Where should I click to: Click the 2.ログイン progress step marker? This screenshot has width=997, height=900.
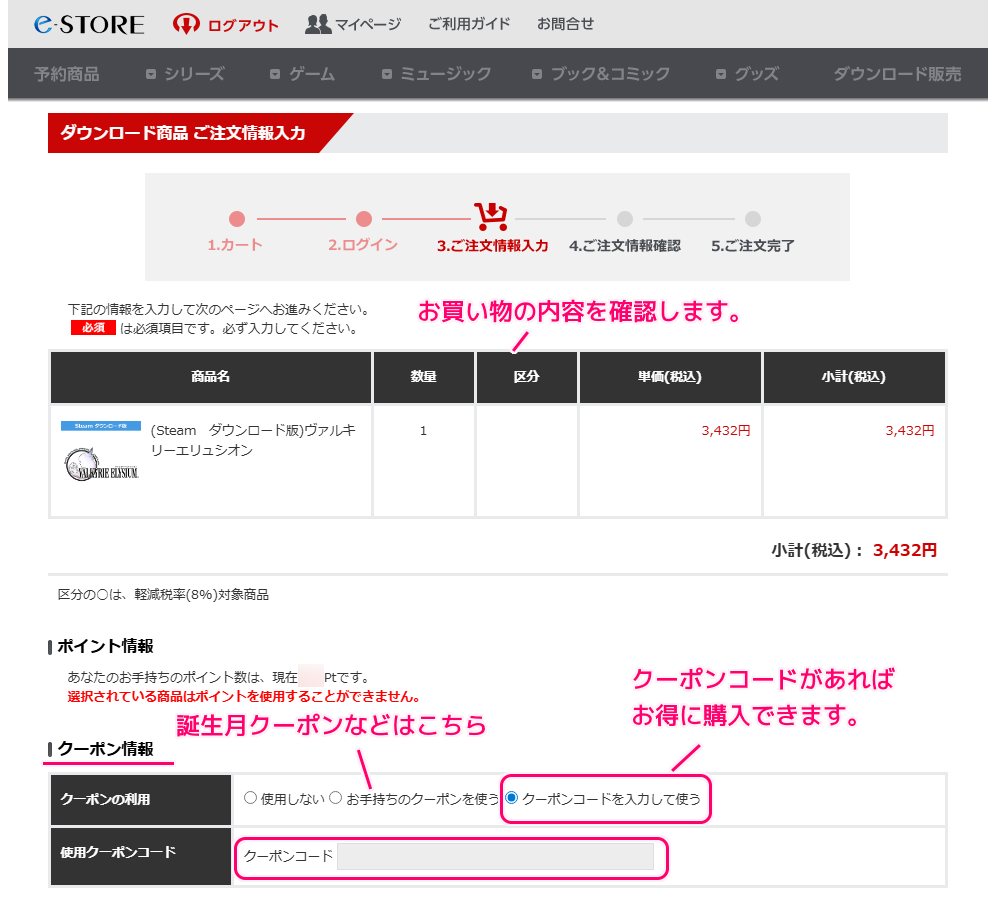point(364,218)
